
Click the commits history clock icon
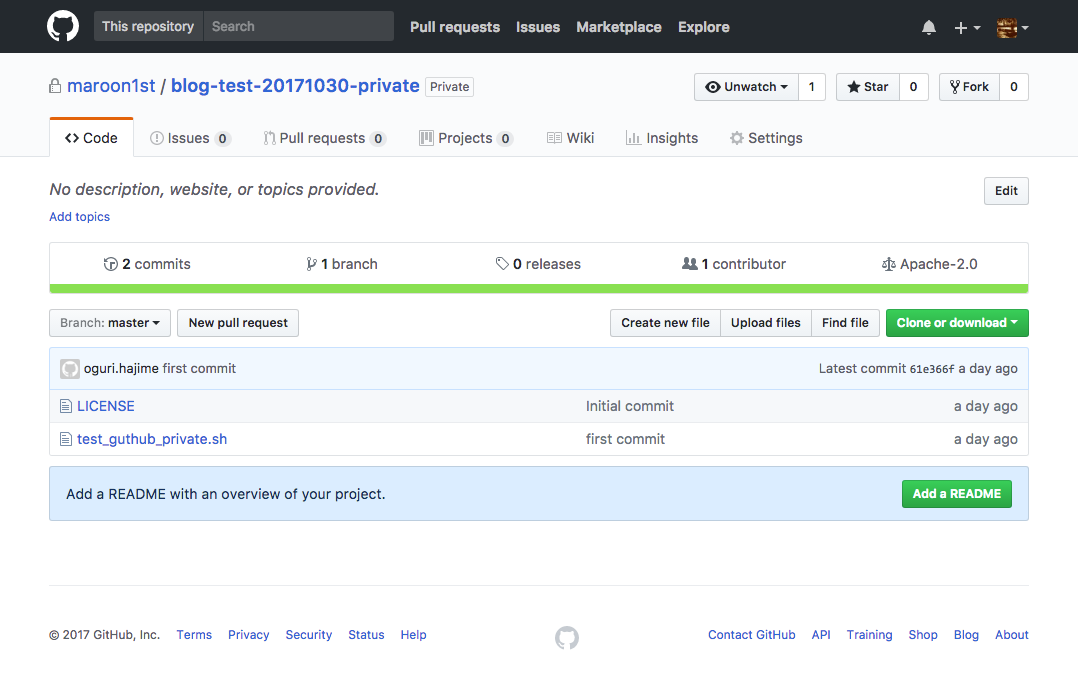click(x=110, y=263)
